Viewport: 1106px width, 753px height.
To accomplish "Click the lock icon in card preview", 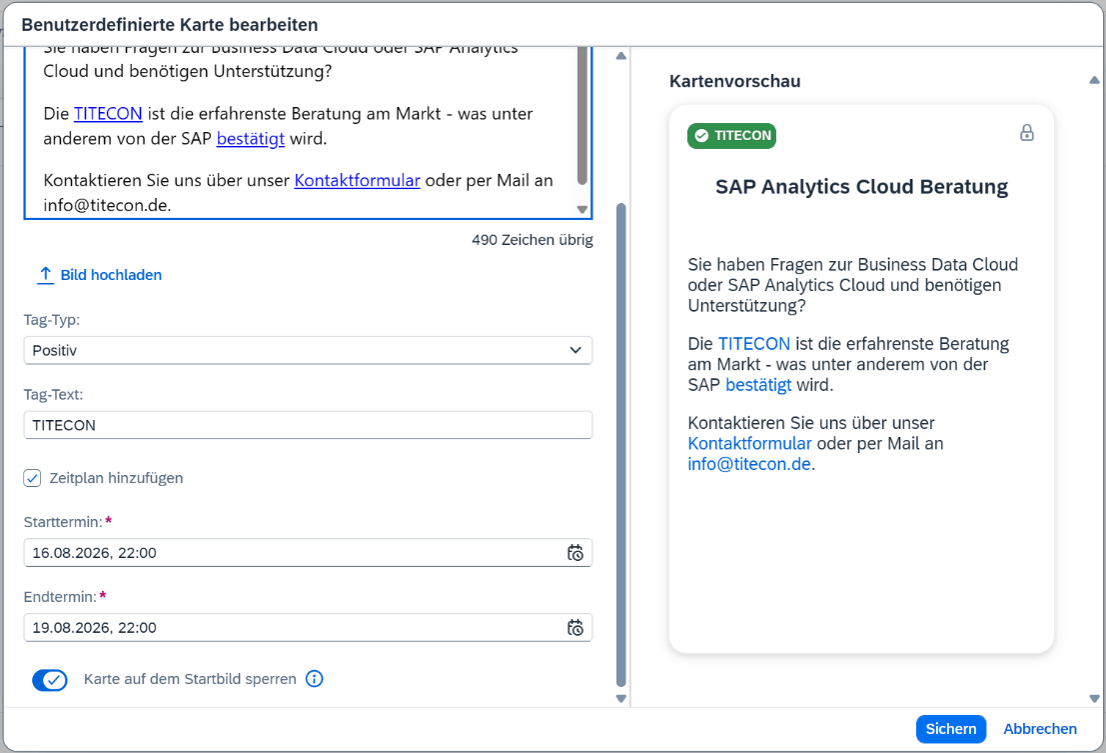I will pyautogui.click(x=1027, y=133).
